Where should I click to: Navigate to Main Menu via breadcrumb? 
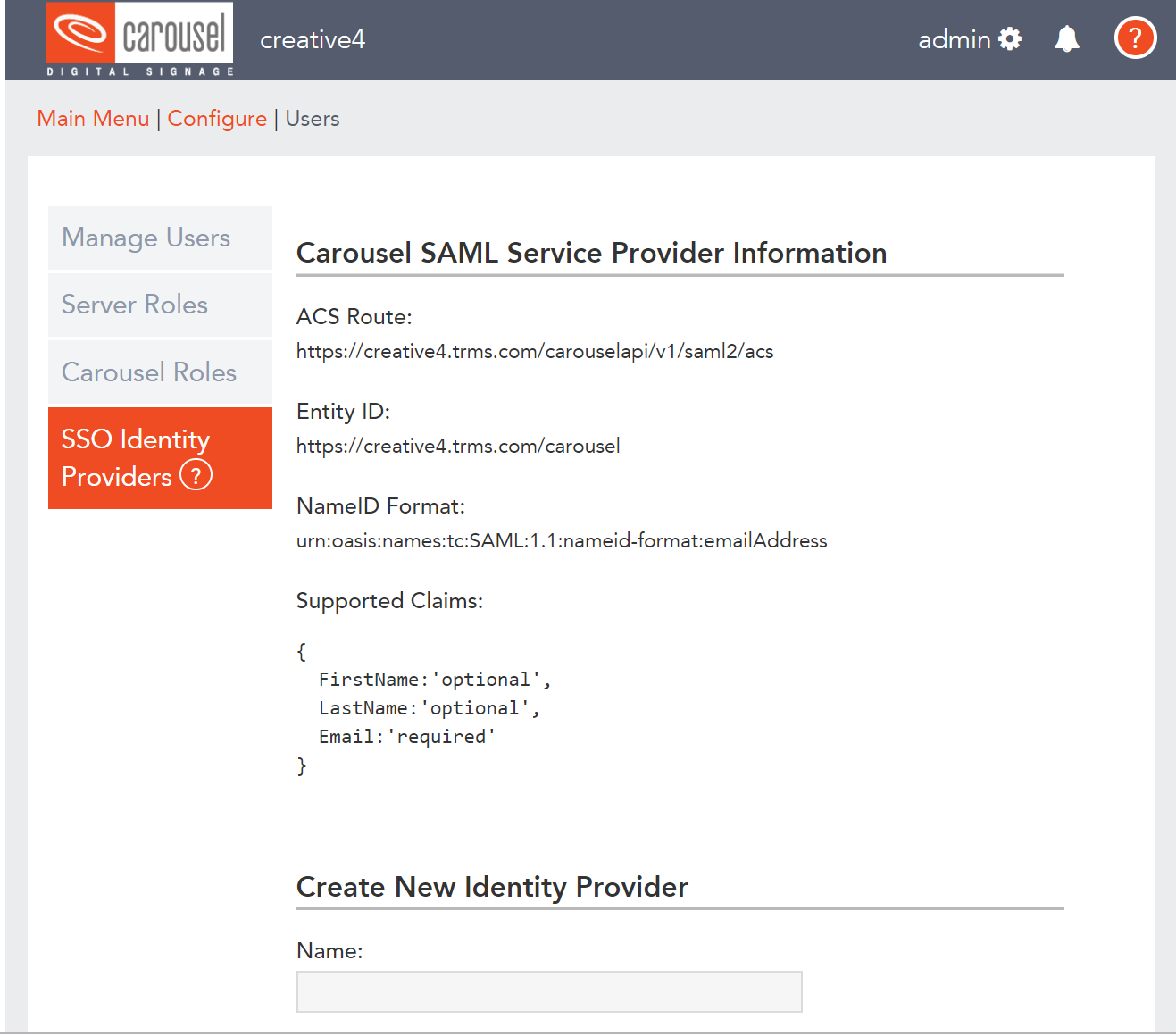click(93, 118)
